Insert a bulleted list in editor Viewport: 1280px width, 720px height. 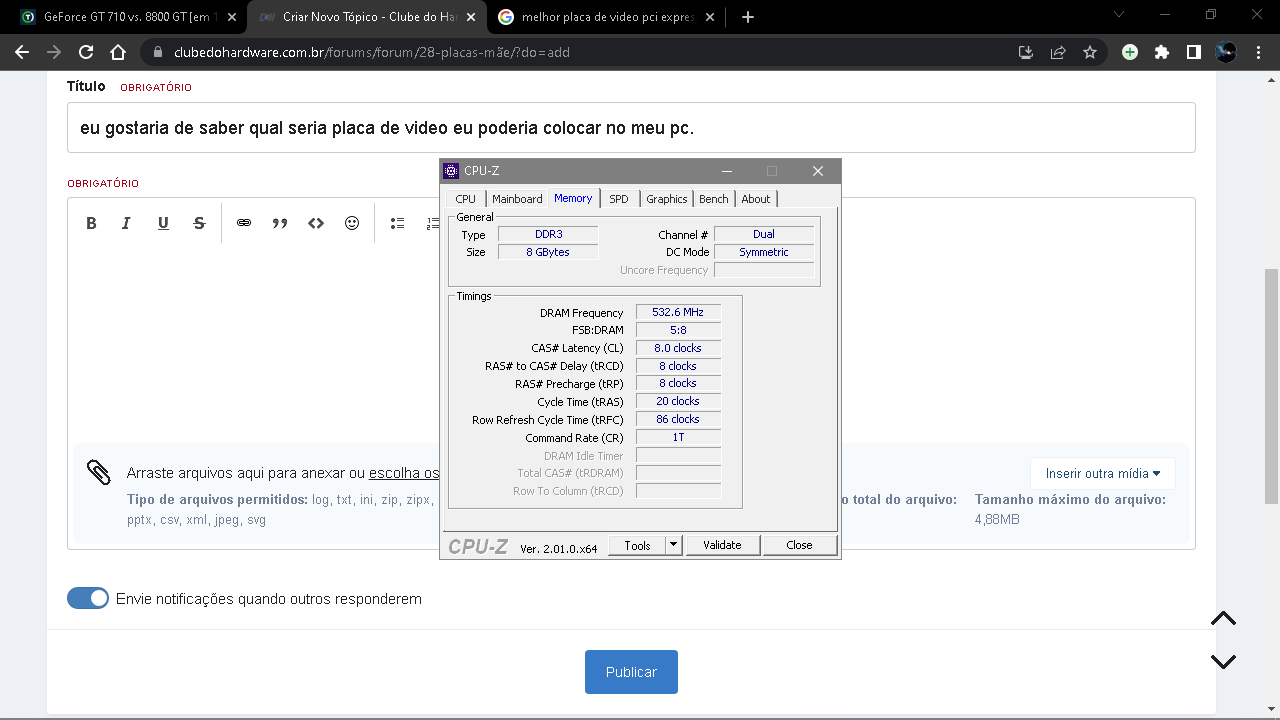tap(397, 223)
